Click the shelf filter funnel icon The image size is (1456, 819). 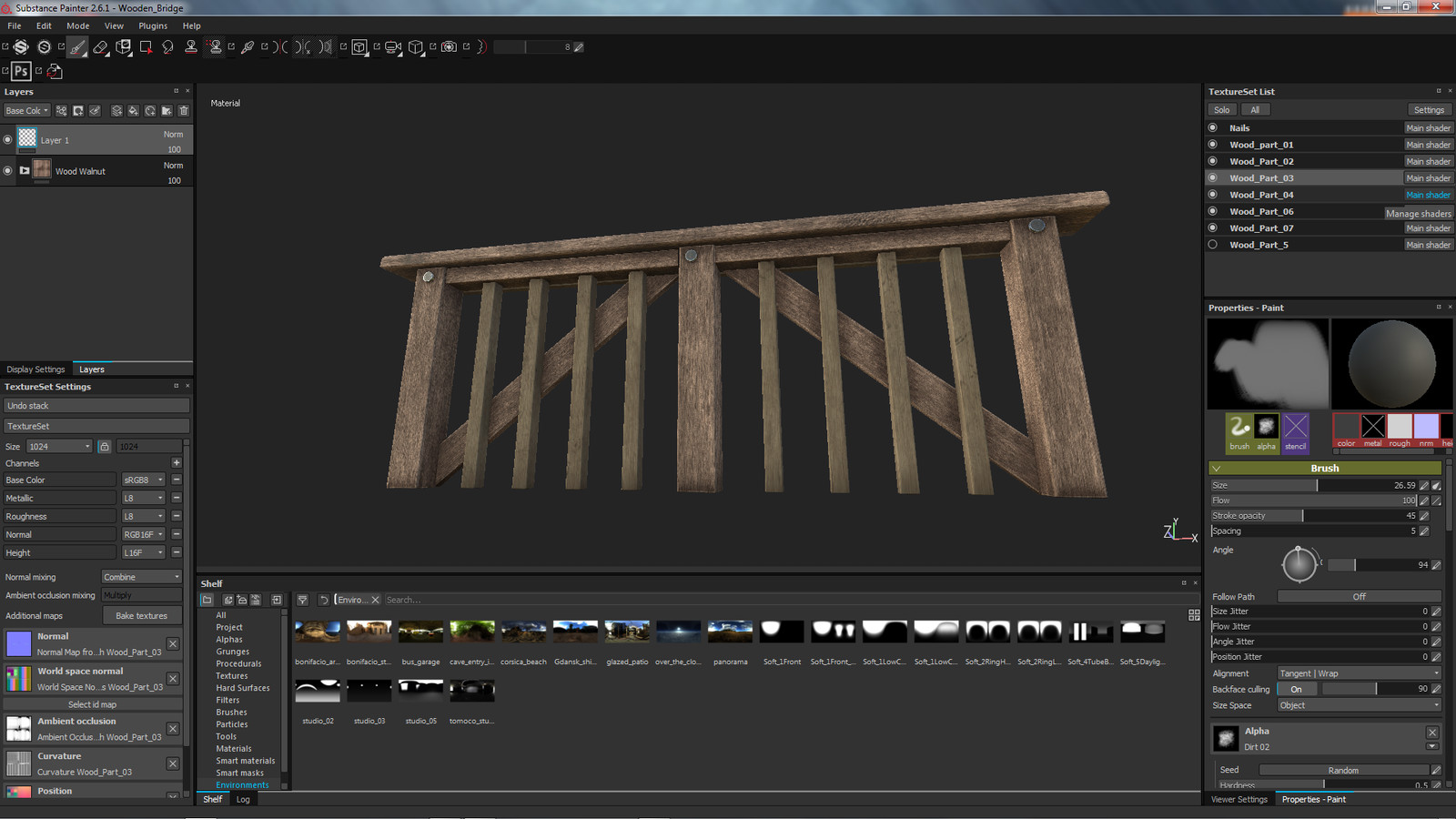tap(303, 600)
